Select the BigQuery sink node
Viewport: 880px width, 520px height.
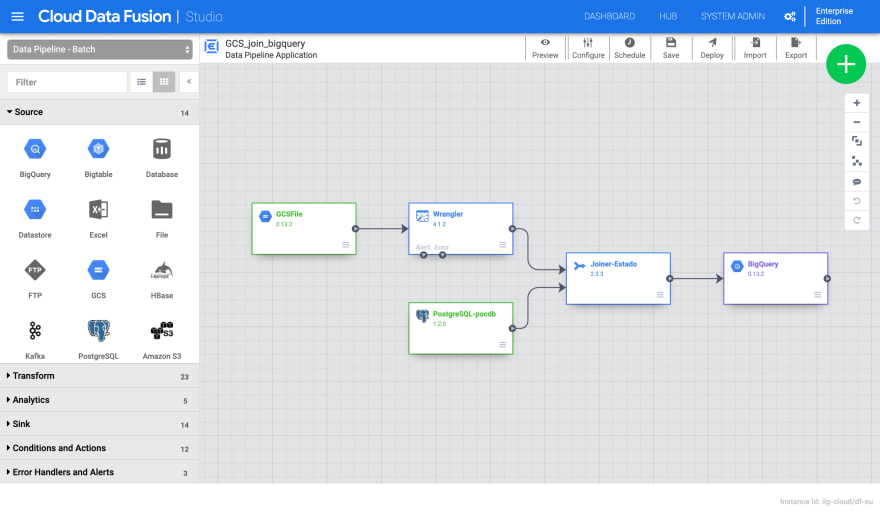775,279
